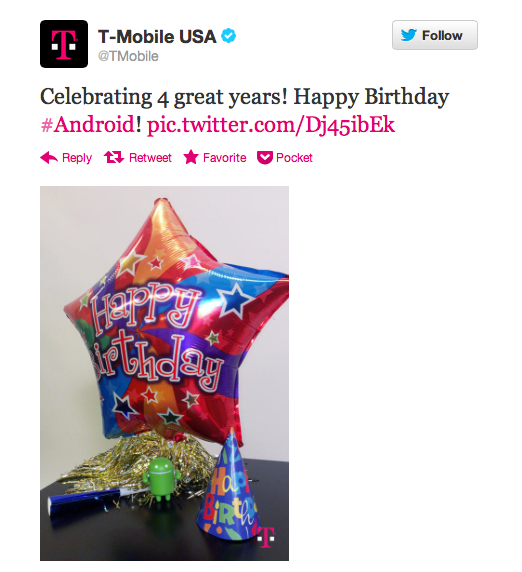522x572 pixels.
Task: Click the Pocket text label
Action: pyautogui.click(x=294, y=158)
